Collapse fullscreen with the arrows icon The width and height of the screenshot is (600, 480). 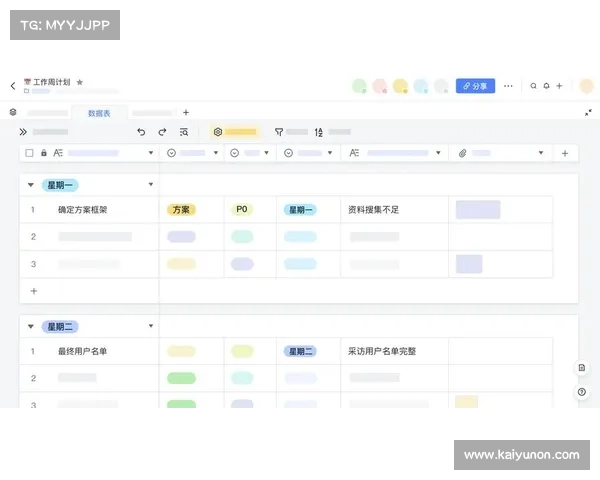point(588,113)
